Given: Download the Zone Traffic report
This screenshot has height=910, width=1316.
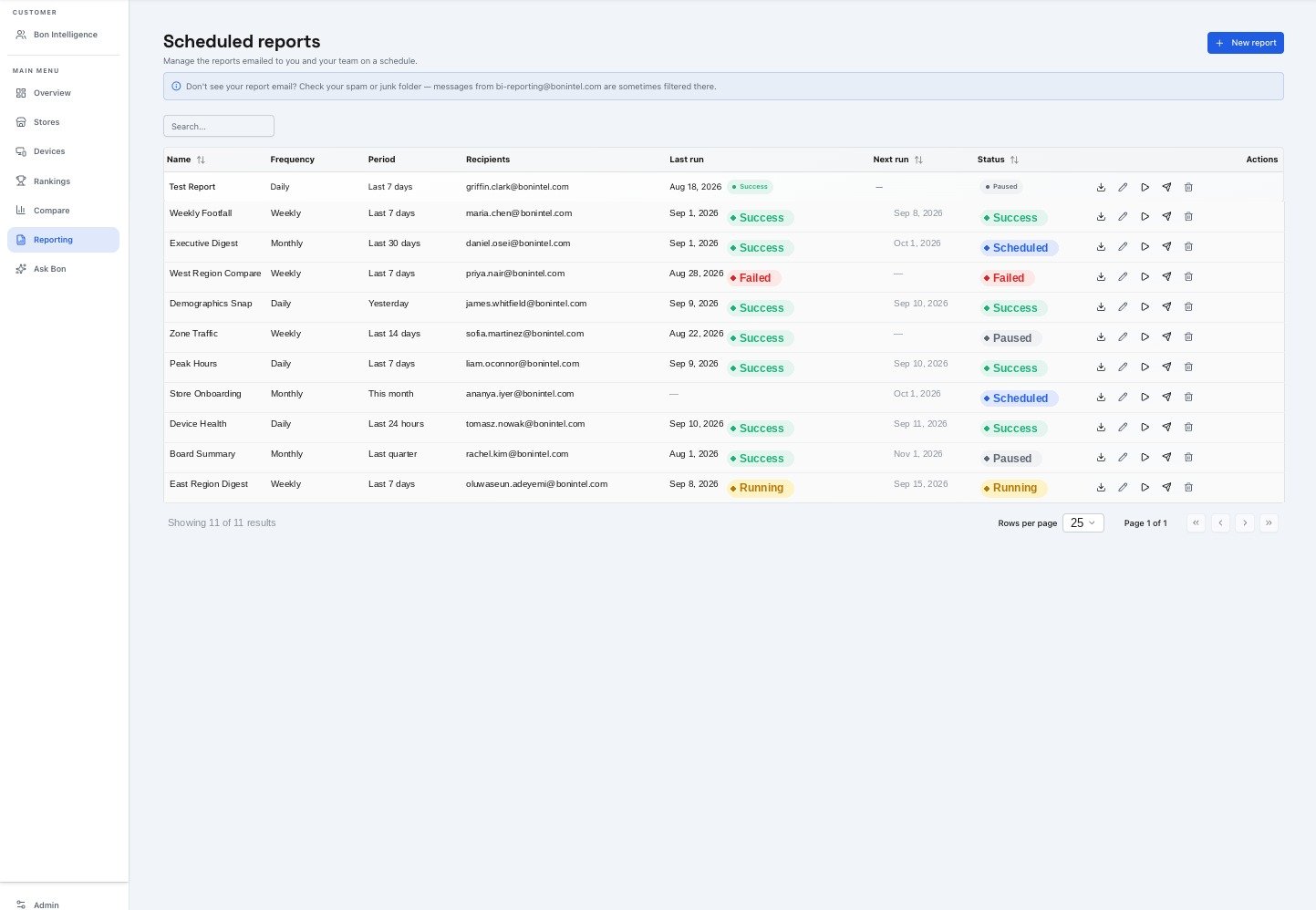Looking at the screenshot, I should [1101, 337].
